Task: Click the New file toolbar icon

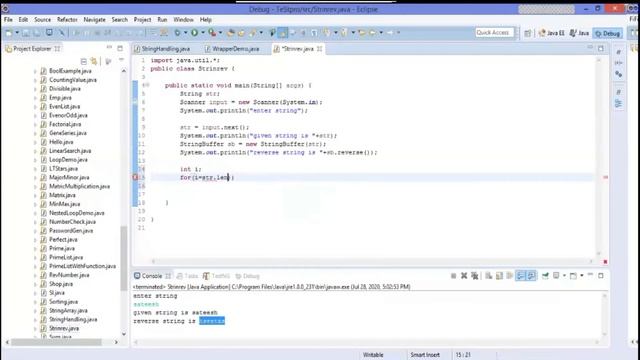Action: (8, 33)
